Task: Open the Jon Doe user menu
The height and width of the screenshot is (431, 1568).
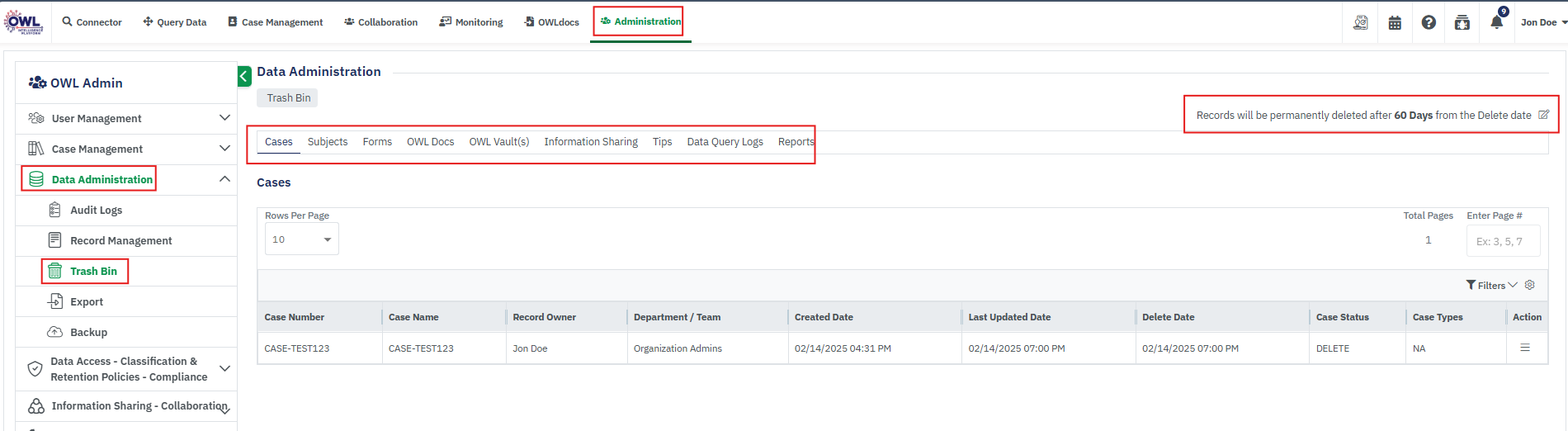Action: coord(1542,22)
